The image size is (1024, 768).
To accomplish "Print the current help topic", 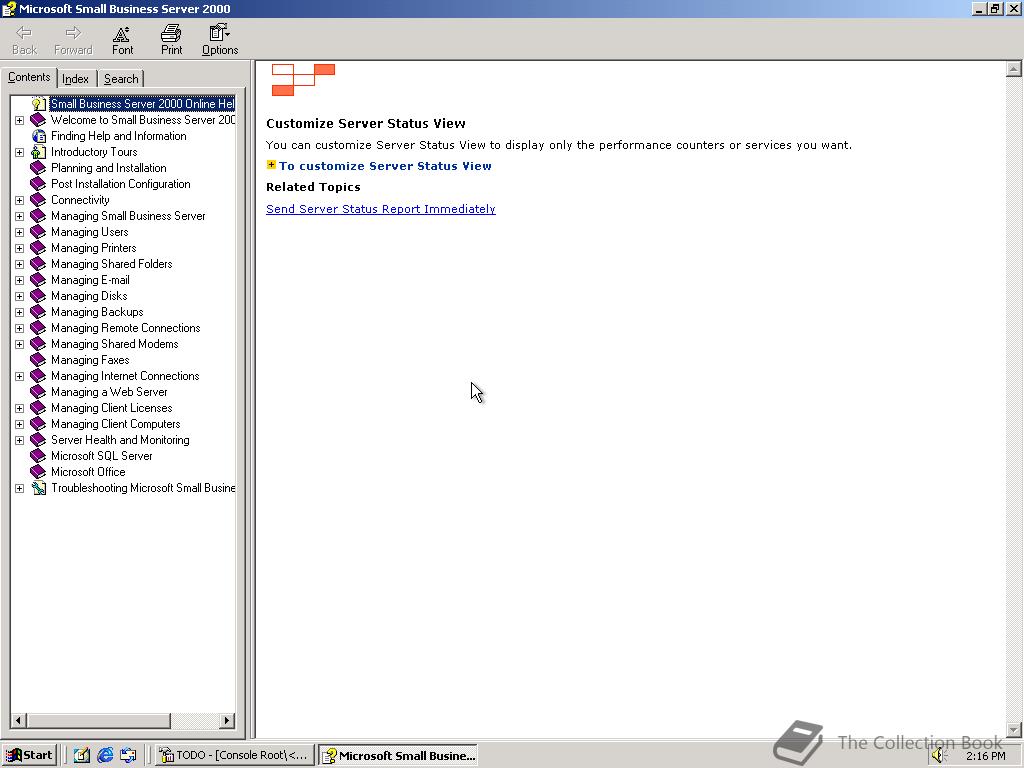I will pos(171,40).
